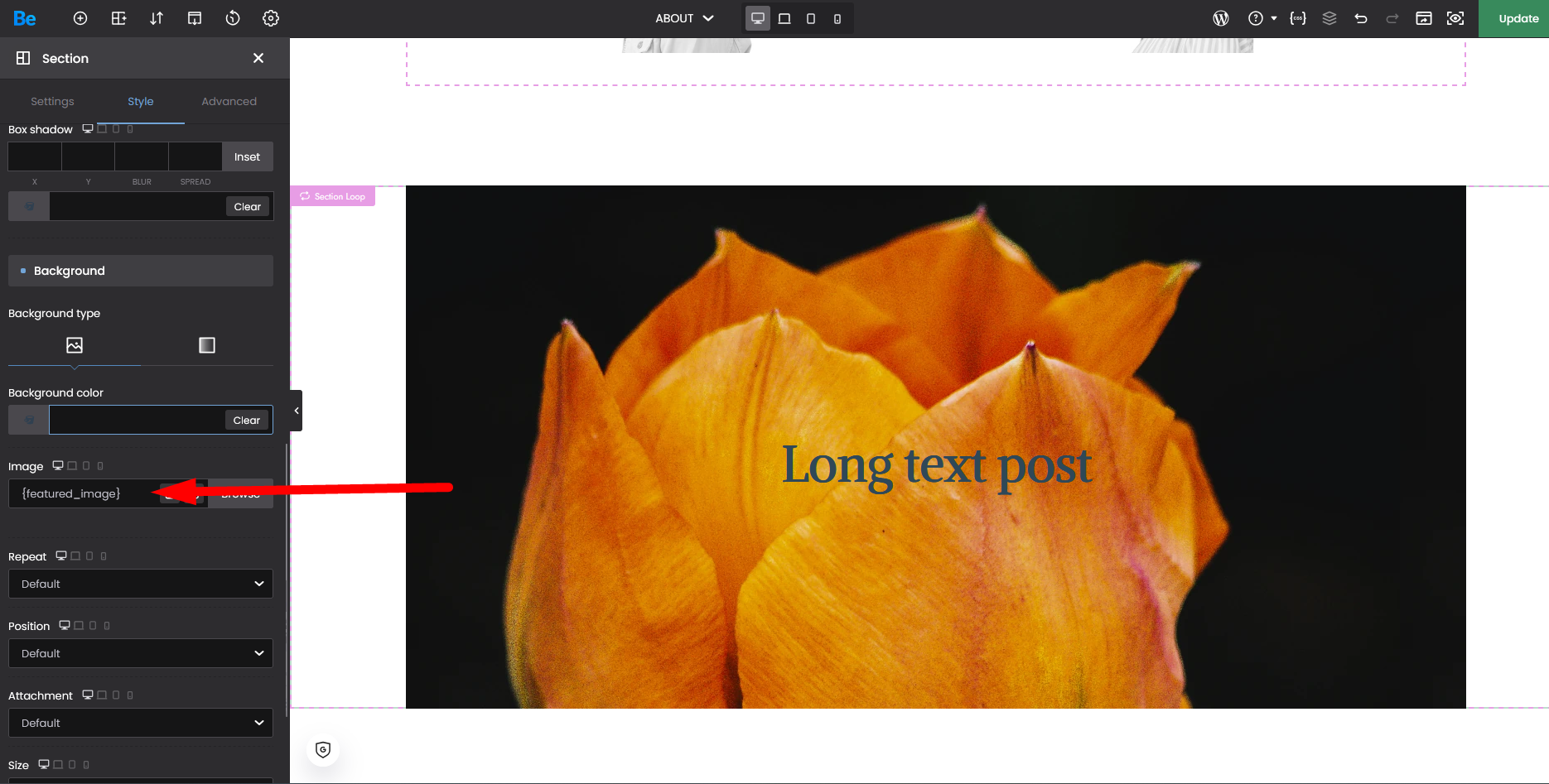
Task: Select image background type
Action: pos(75,345)
